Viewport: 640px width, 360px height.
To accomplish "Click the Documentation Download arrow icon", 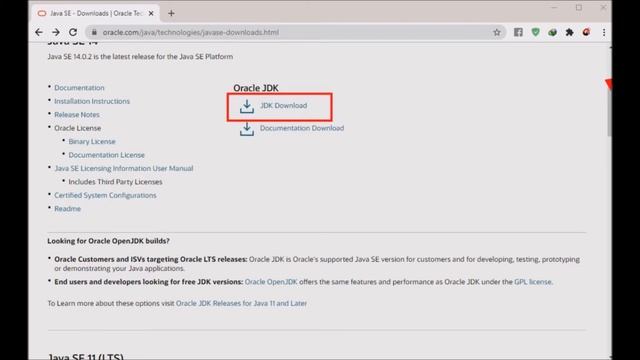I will point(247,129).
